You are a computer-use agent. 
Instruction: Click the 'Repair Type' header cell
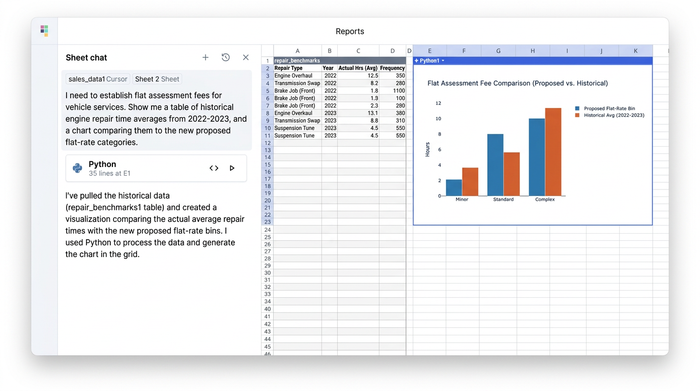[x=297, y=68]
